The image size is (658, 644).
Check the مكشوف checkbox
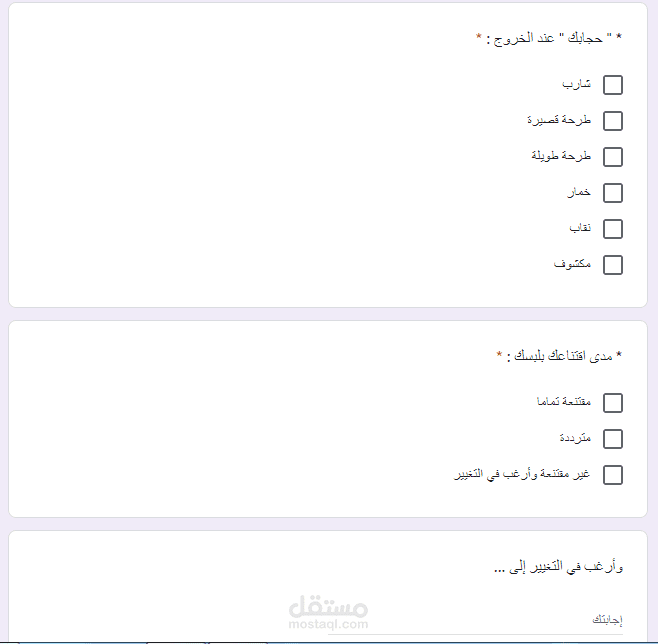pyautogui.click(x=613, y=265)
